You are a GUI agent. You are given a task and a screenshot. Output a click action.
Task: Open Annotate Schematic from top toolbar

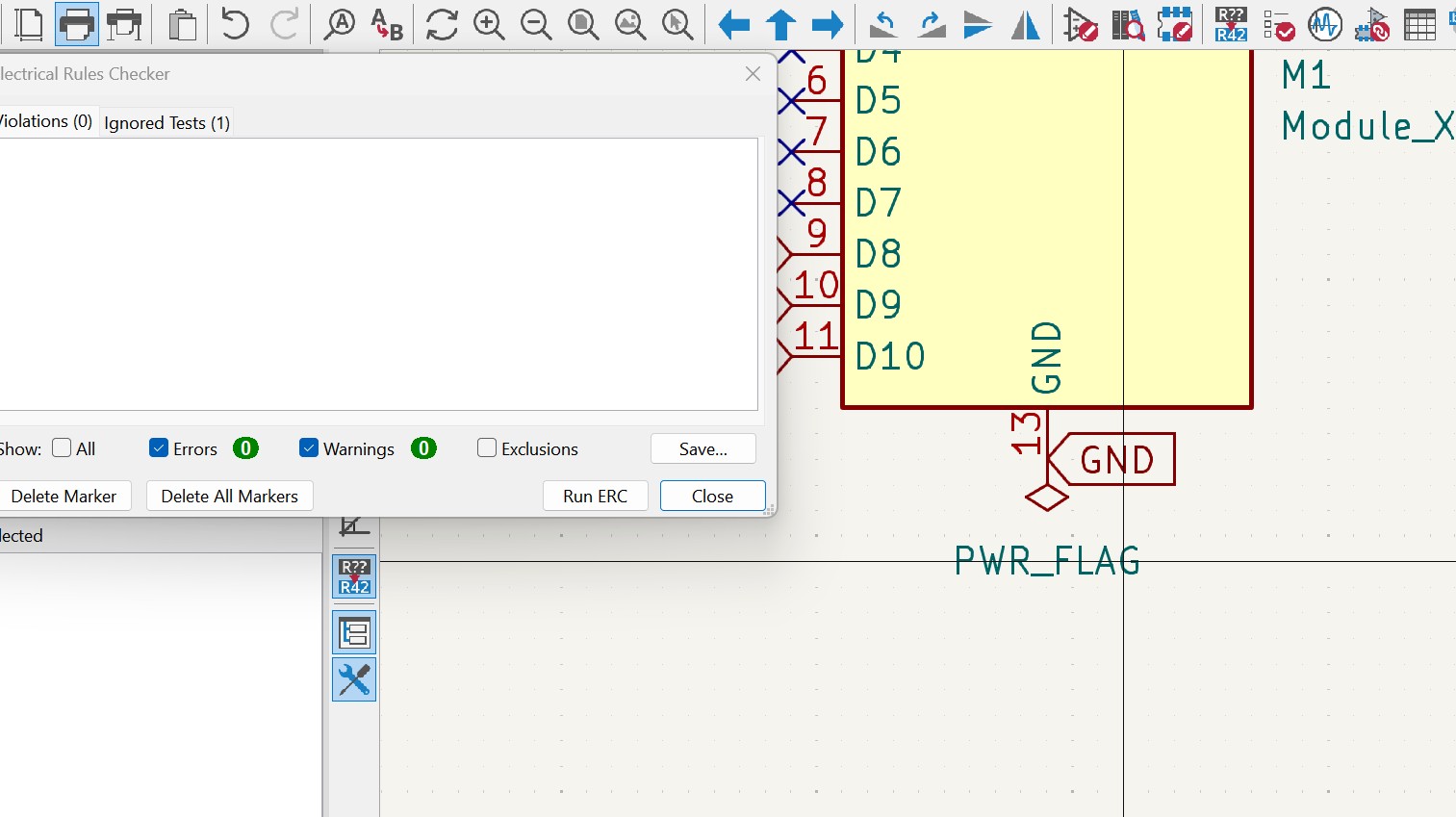pos(1231,24)
